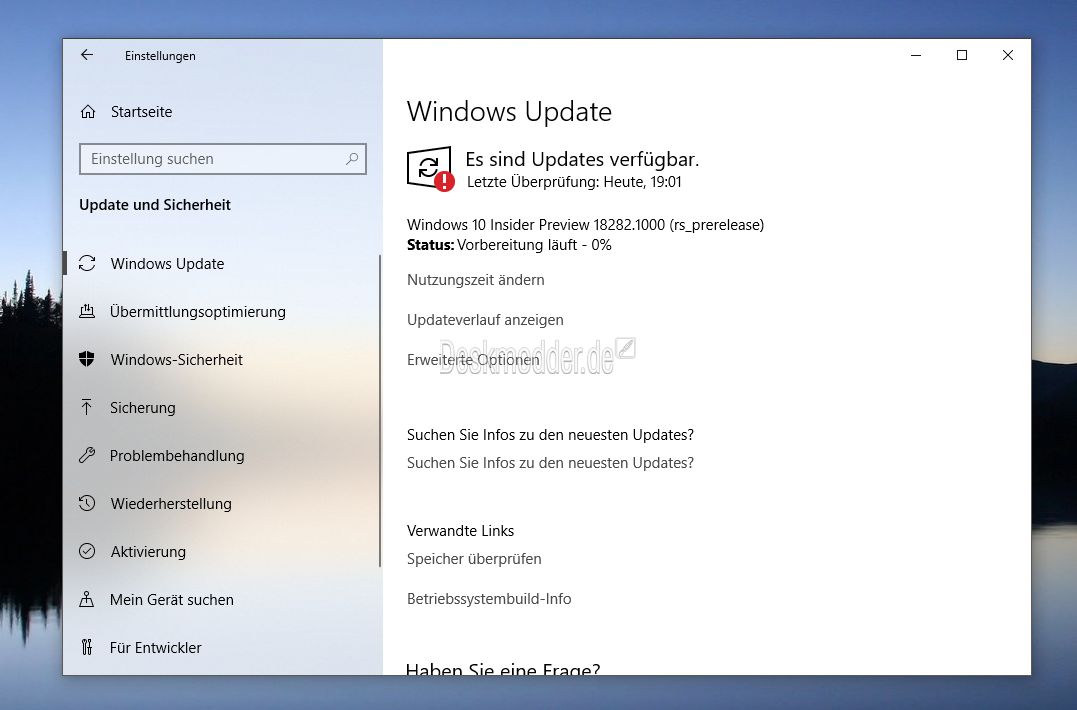Click the 'Einstellungen' window title text
Viewport: 1077px width, 710px height.
pyautogui.click(x=160, y=56)
